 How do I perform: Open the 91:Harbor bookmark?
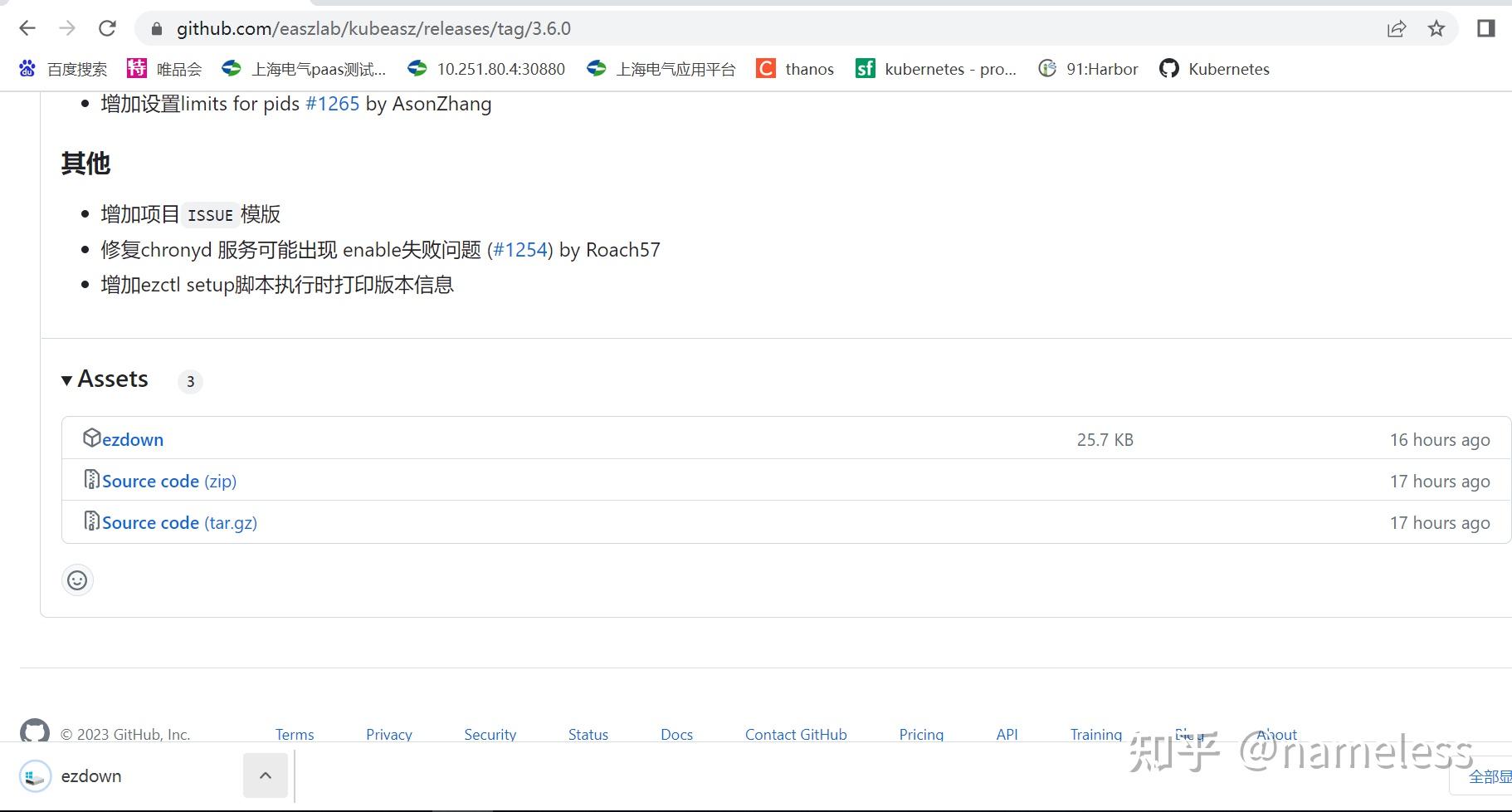click(x=1087, y=69)
